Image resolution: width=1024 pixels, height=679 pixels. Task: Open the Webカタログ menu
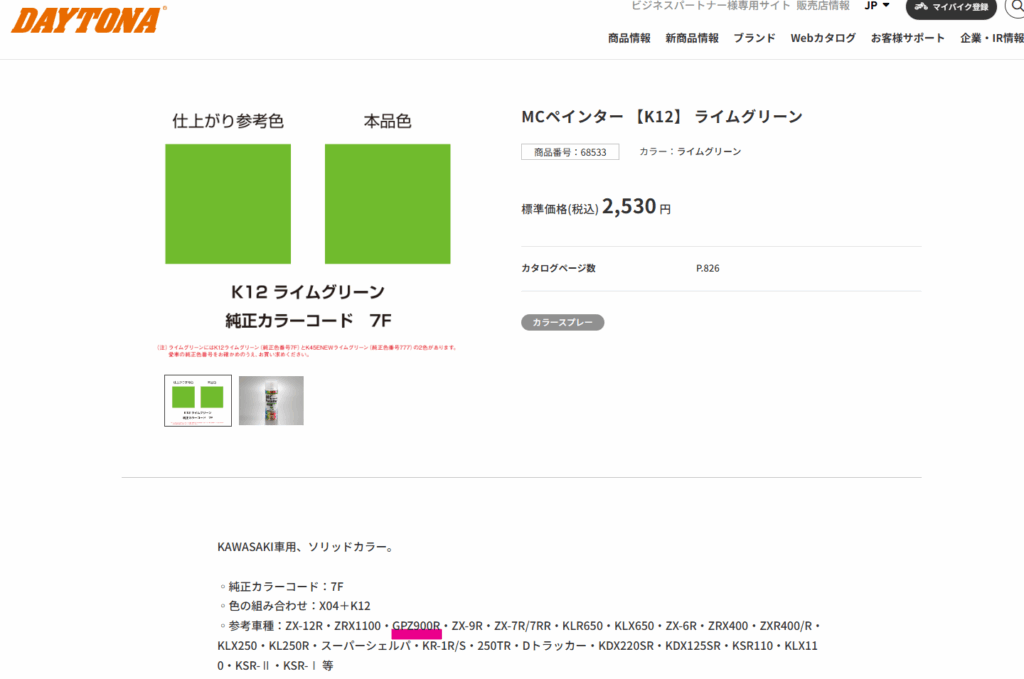click(x=823, y=38)
